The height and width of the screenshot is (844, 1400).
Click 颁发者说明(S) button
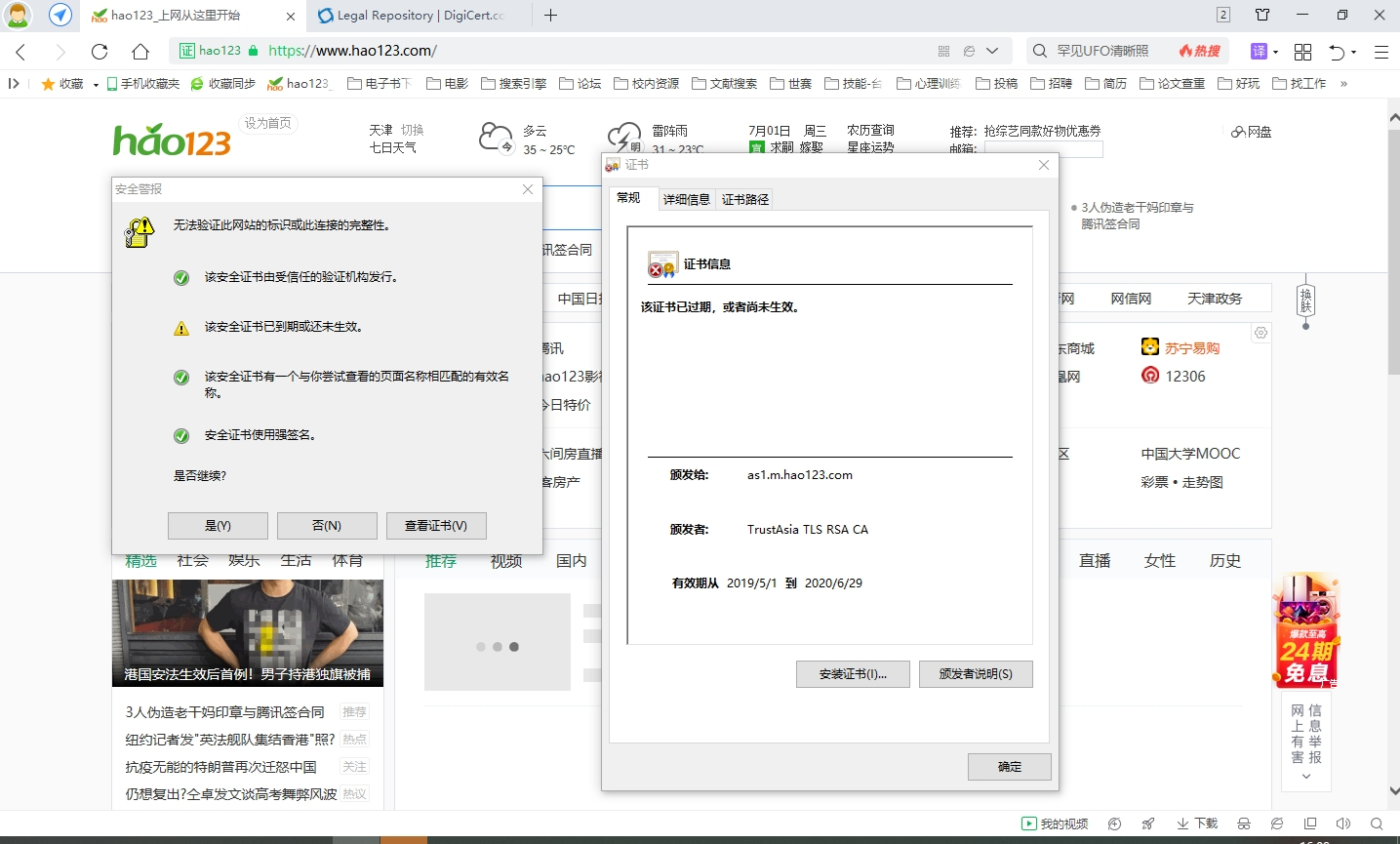click(976, 674)
